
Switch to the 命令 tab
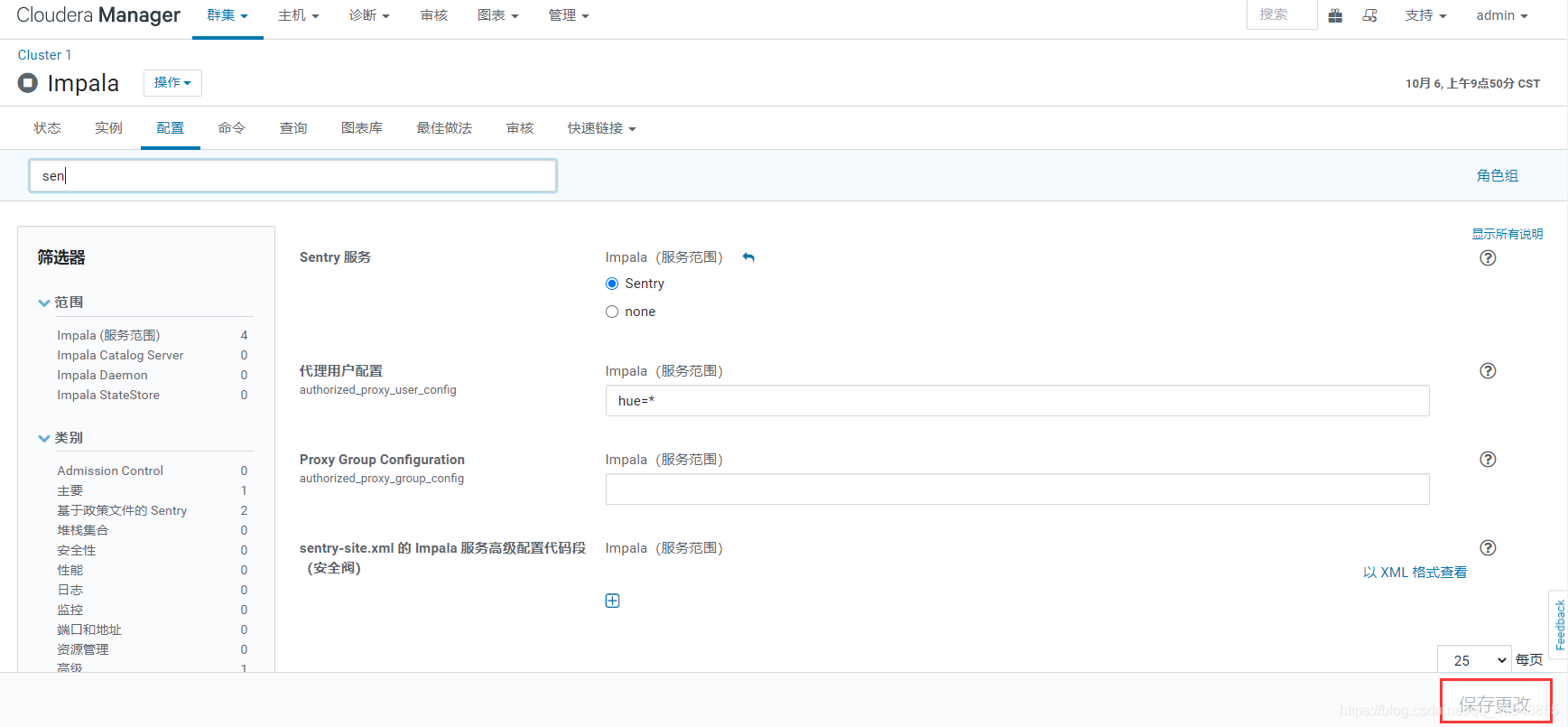coord(231,128)
